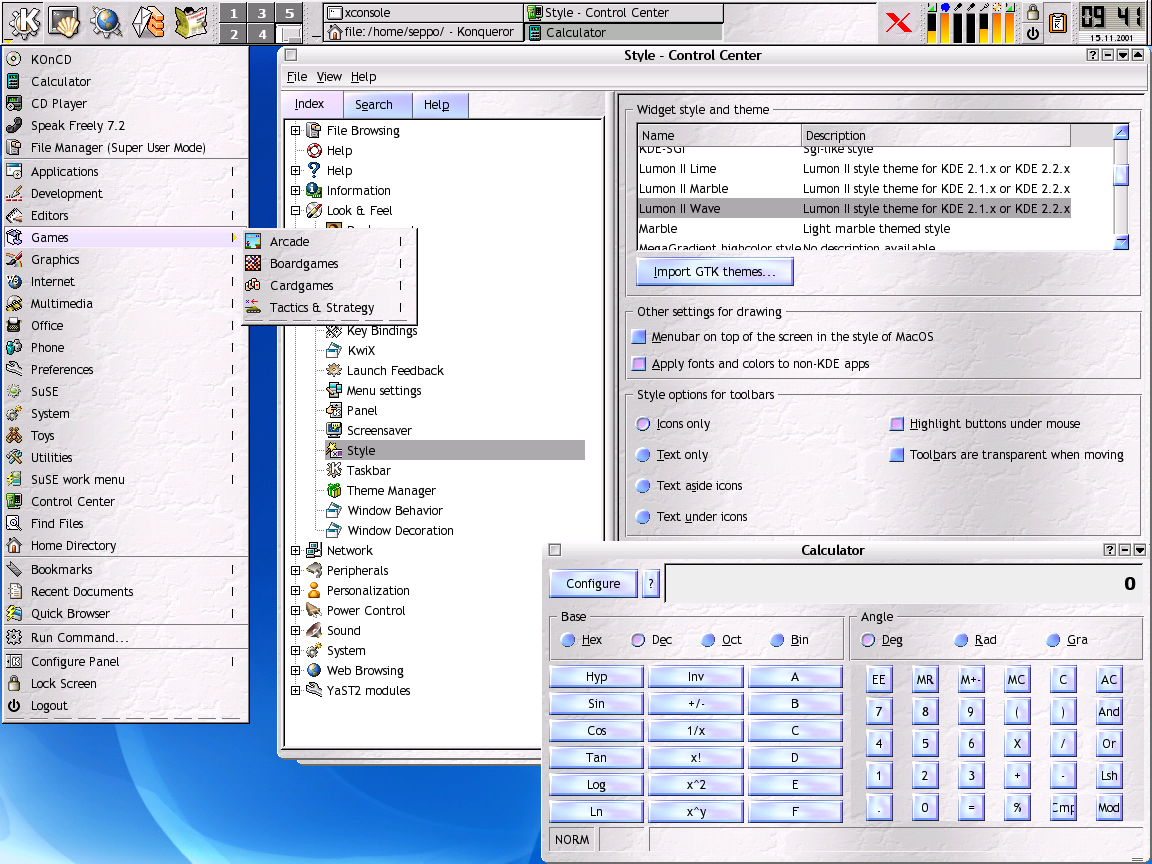The image size is (1152, 864).
Task: Open Cardgames submenu
Action: pyautogui.click(x=329, y=286)
